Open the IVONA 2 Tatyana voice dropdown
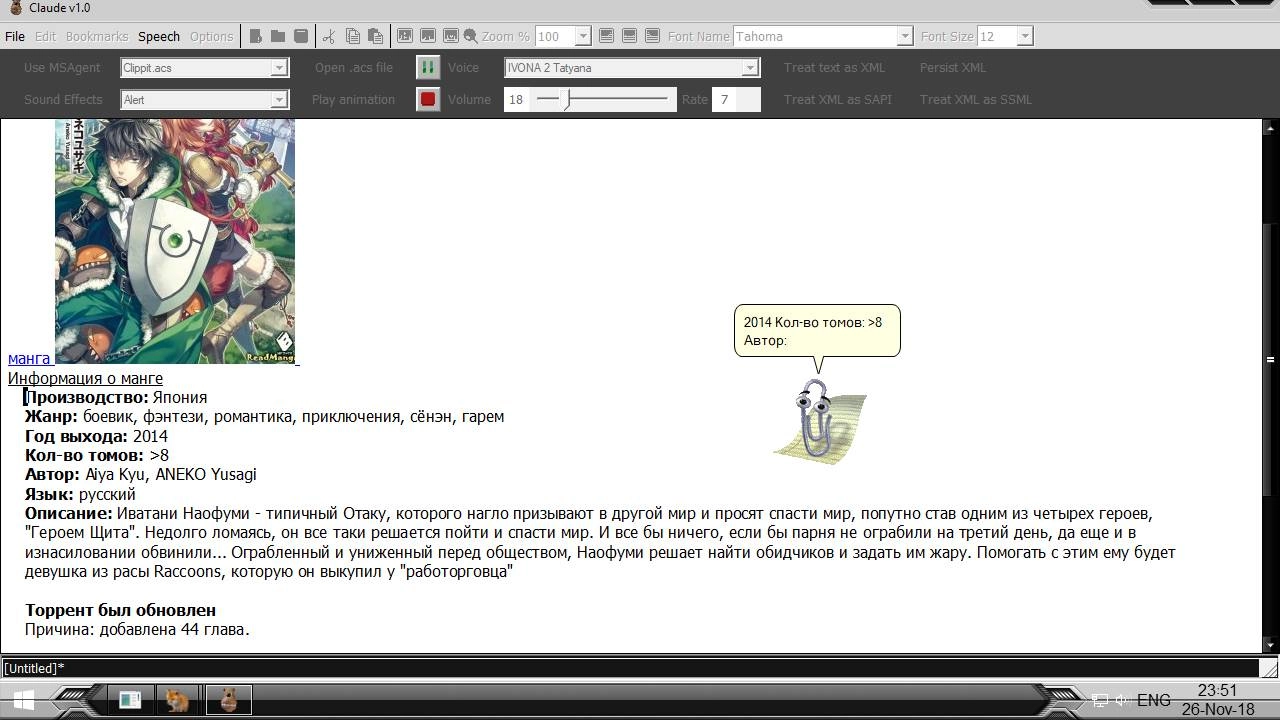The image size is (1280, 720). point(749,67)
